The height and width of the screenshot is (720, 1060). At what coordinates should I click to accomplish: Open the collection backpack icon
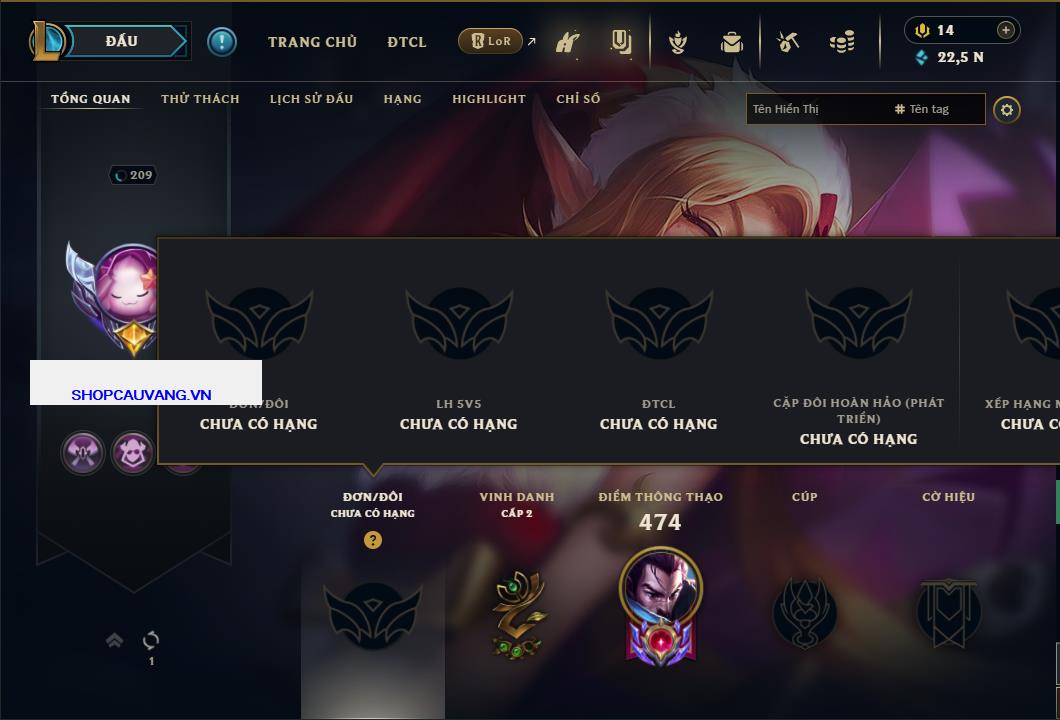731,43
